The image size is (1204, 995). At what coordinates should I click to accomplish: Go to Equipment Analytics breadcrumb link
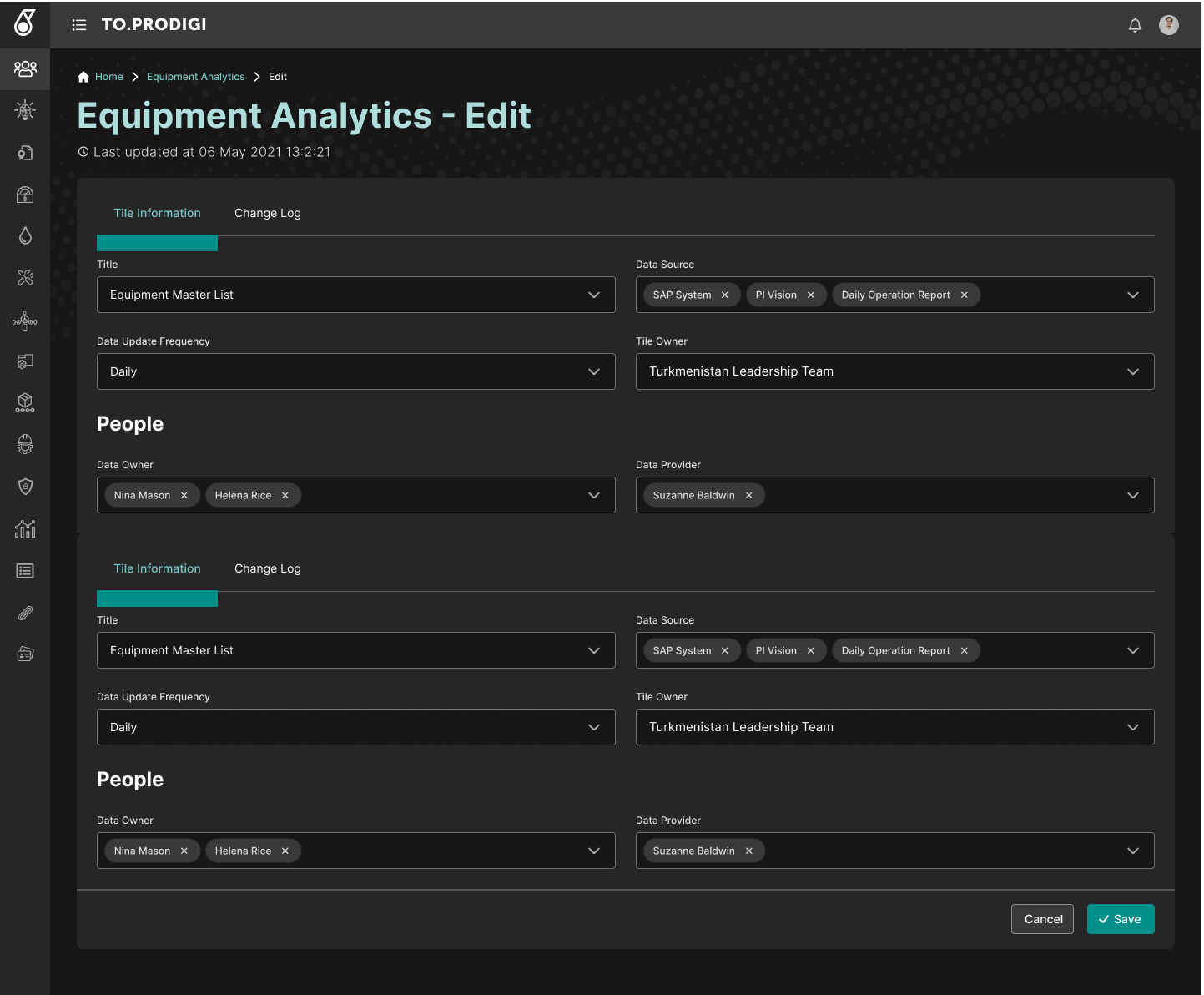[x=195, y=77]
